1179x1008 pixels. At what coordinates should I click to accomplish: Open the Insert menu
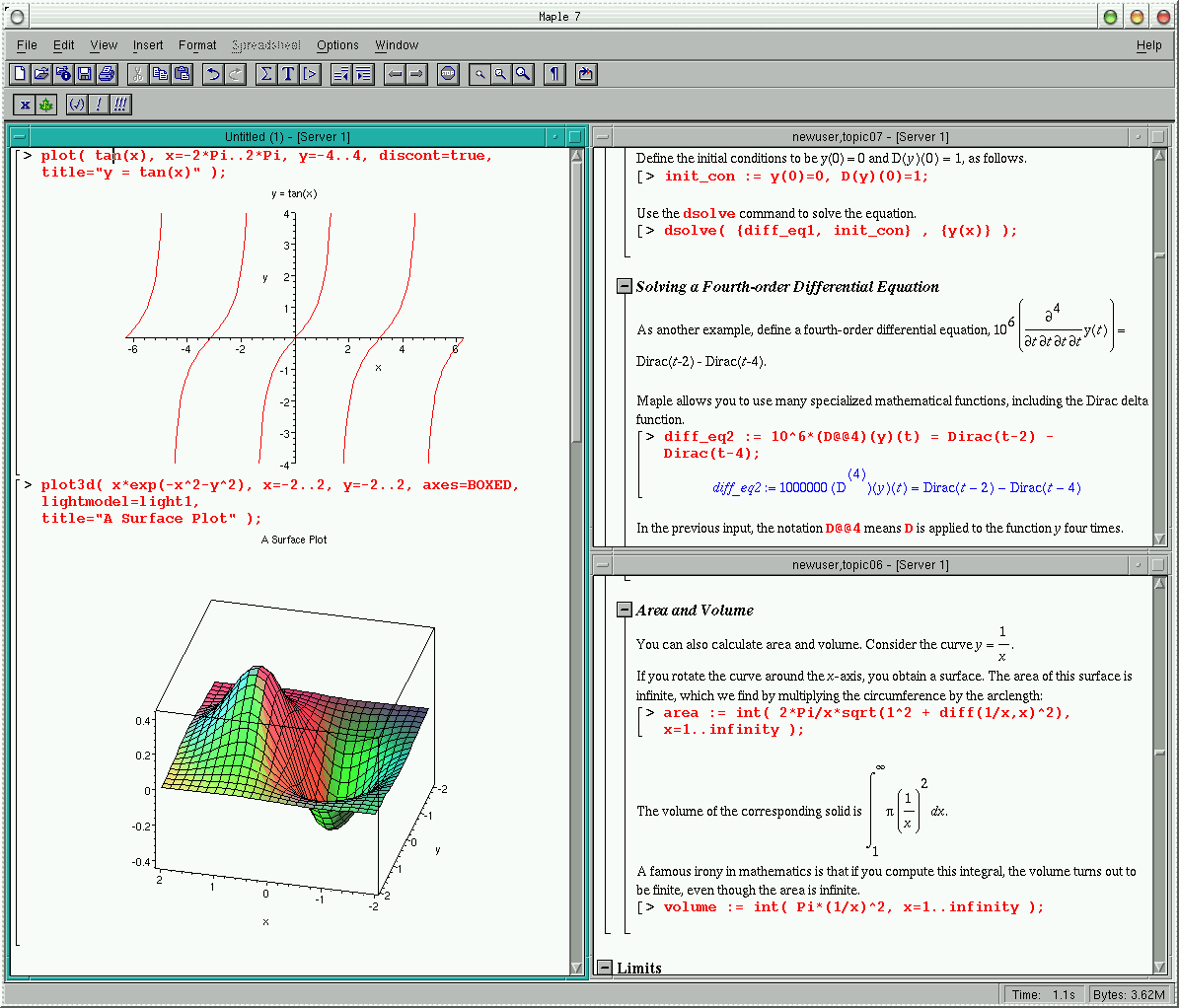click(x=148, y=45)
